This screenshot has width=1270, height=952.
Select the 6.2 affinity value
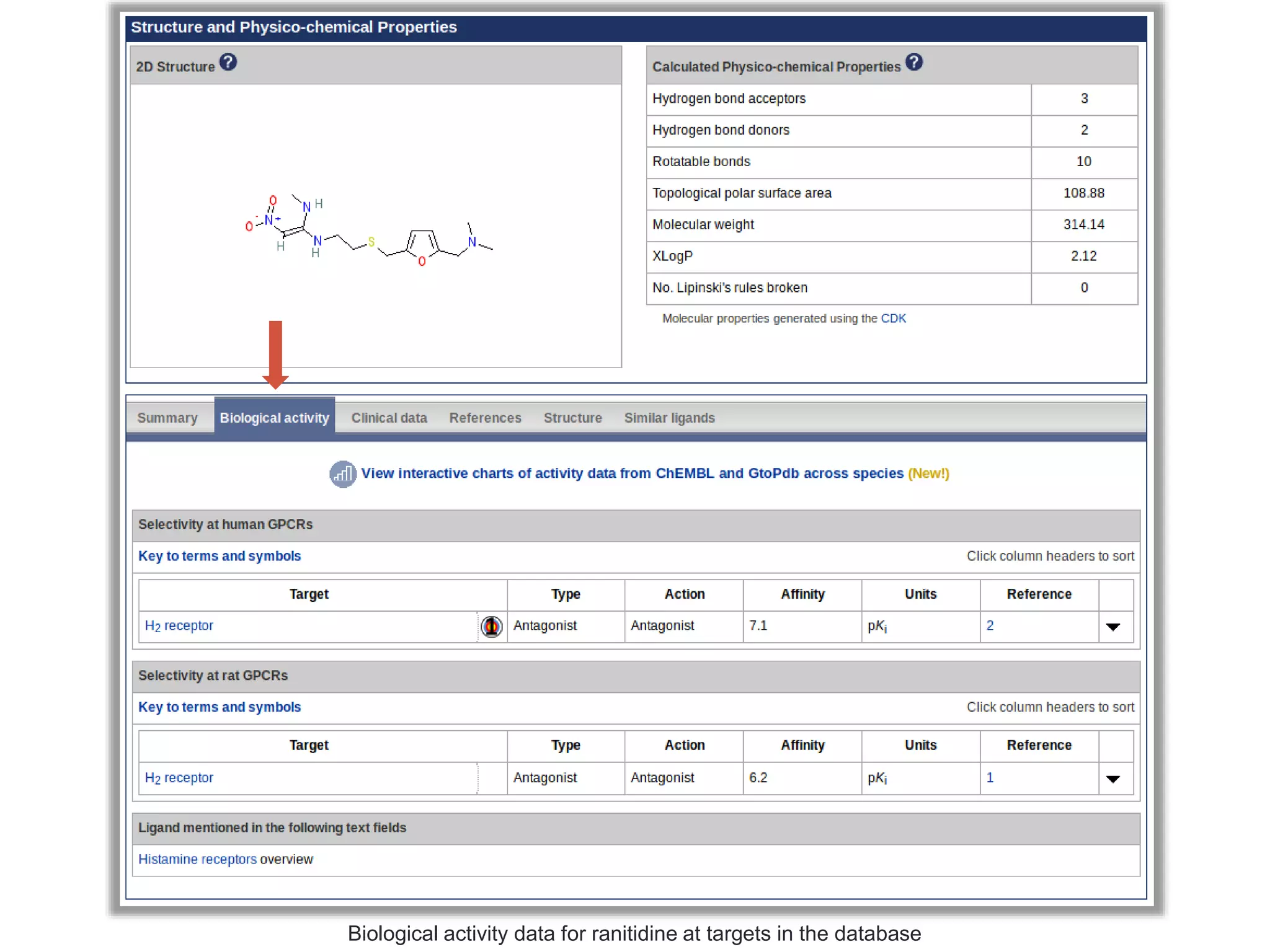[758, 778]
